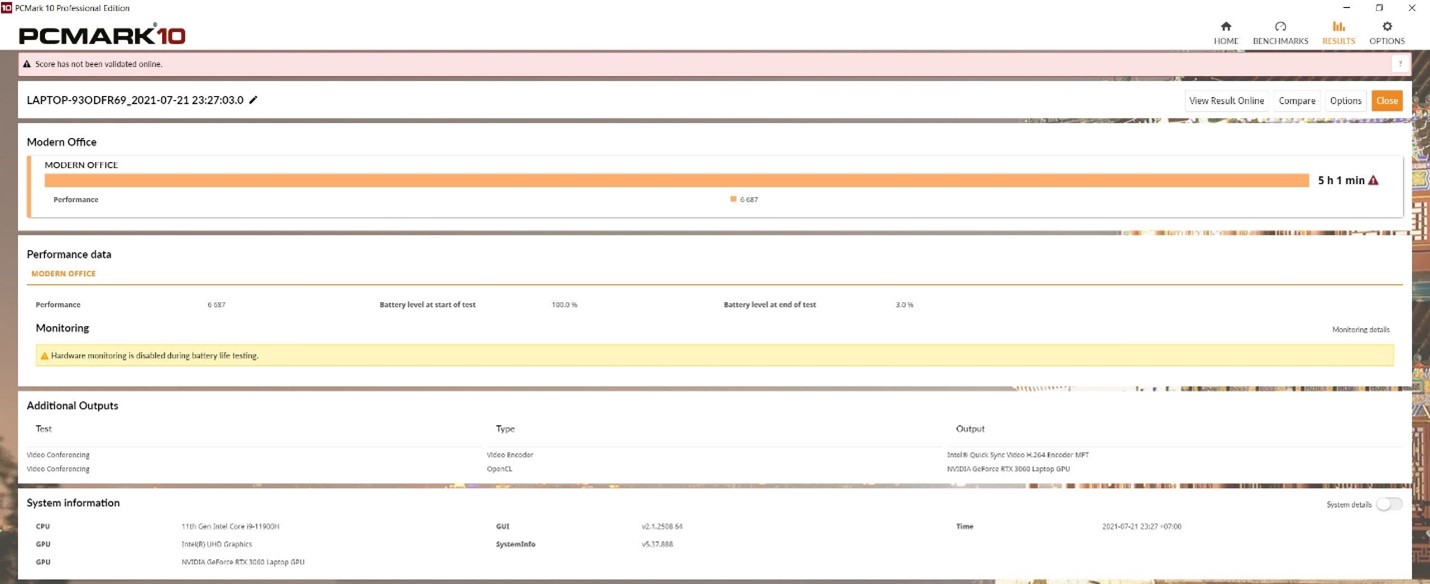The image size is (1430, 584).
Task: Toggle the System details switch
Action: click(1389, 504)
